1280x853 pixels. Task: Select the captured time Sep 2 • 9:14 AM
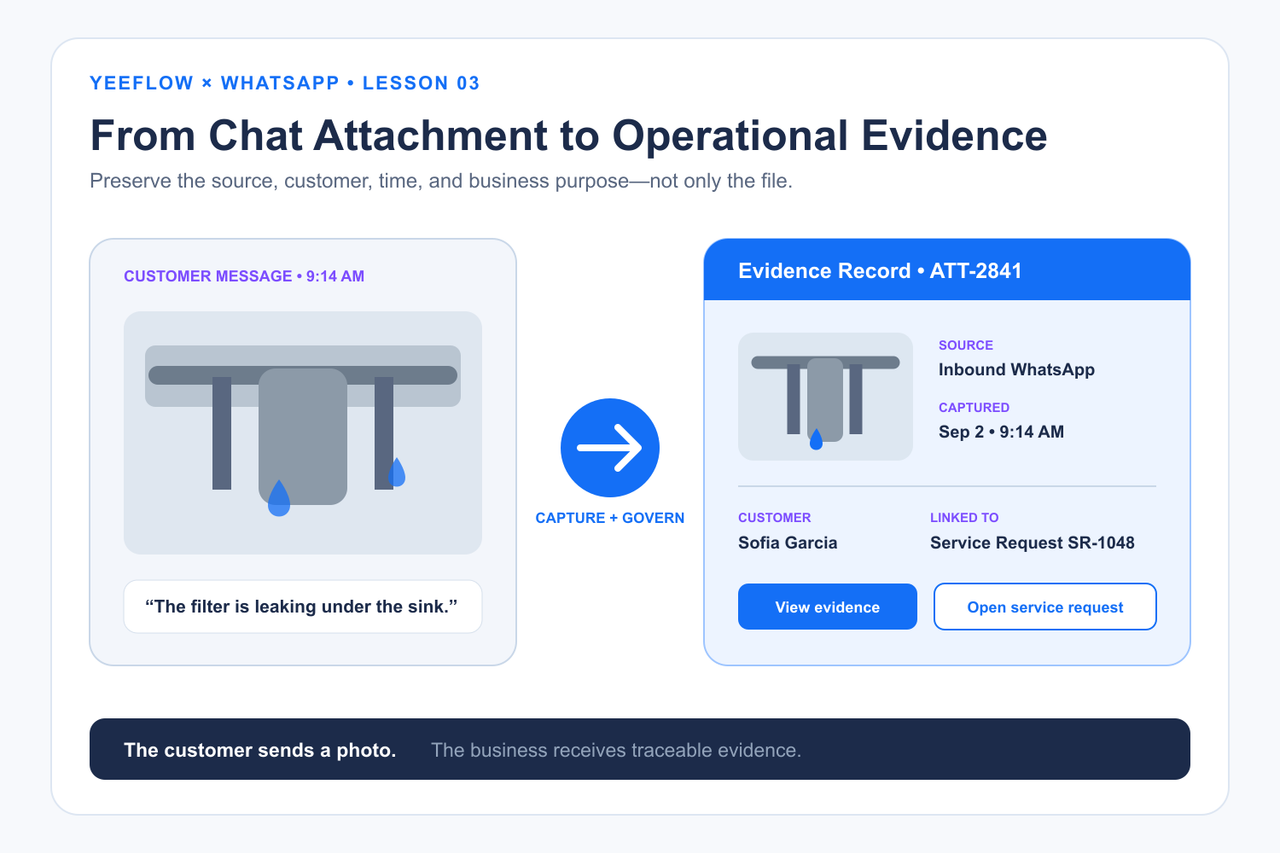(x=1001, y=432)
